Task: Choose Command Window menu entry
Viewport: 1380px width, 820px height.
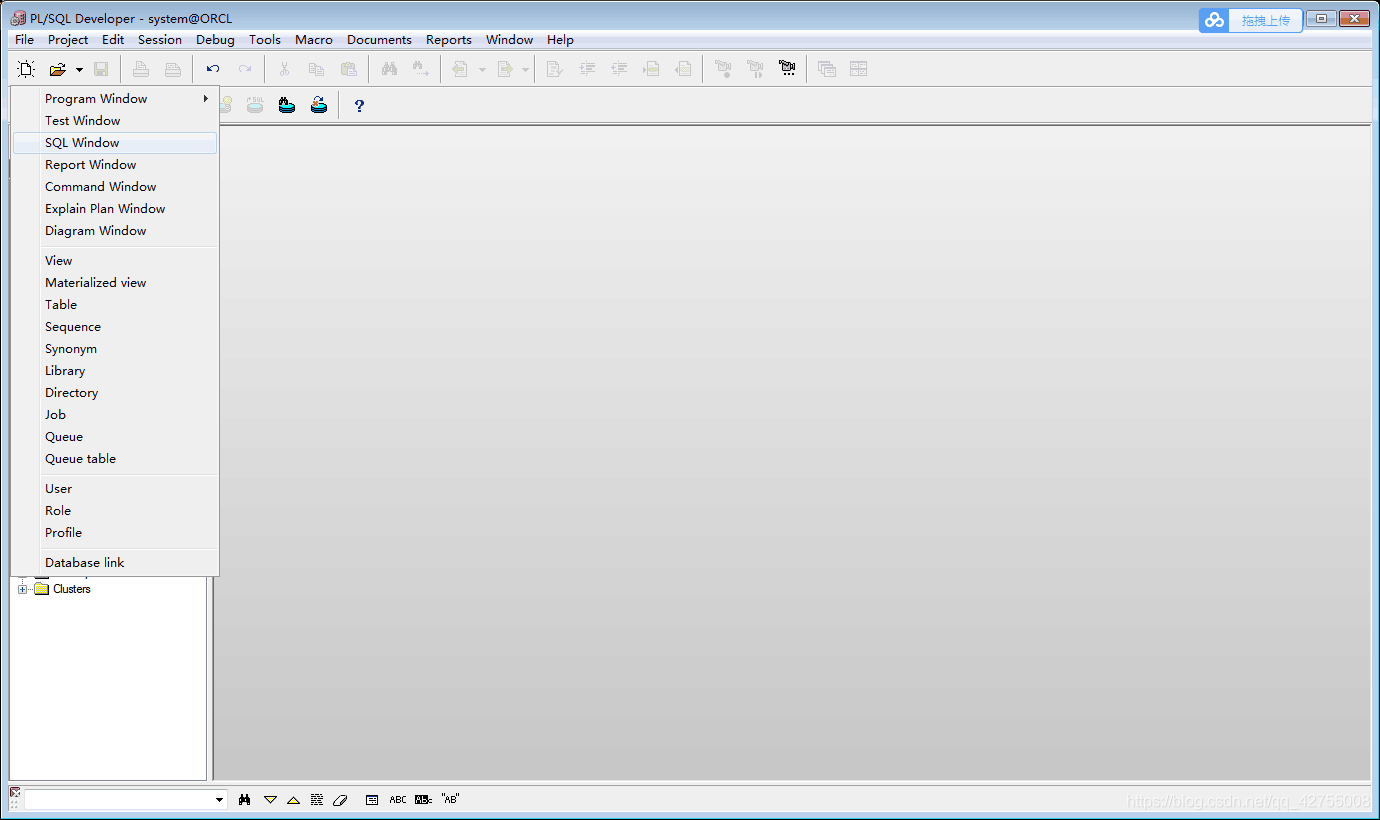Action: [115, 187]
